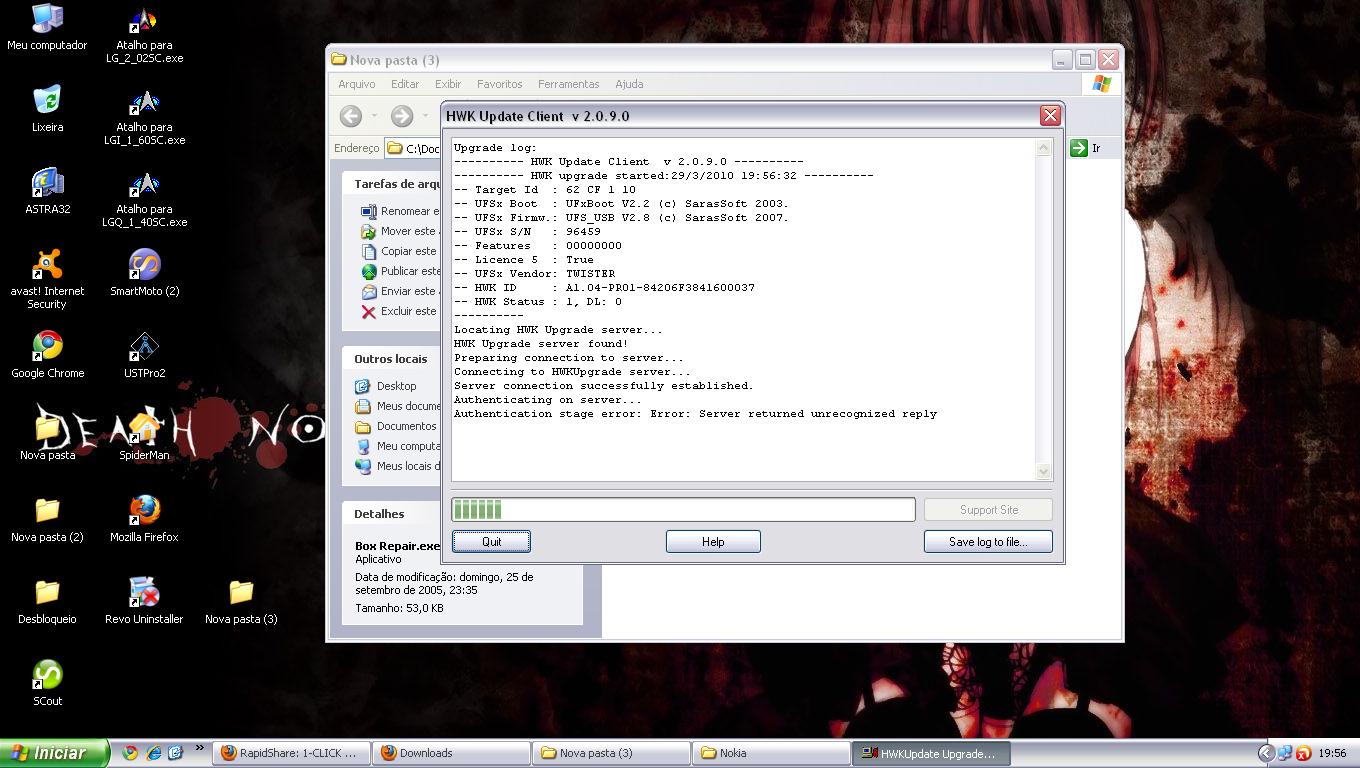Open Meu computador desktop icon
This screenshot has width=1360, height=768.
pos(47,27)
